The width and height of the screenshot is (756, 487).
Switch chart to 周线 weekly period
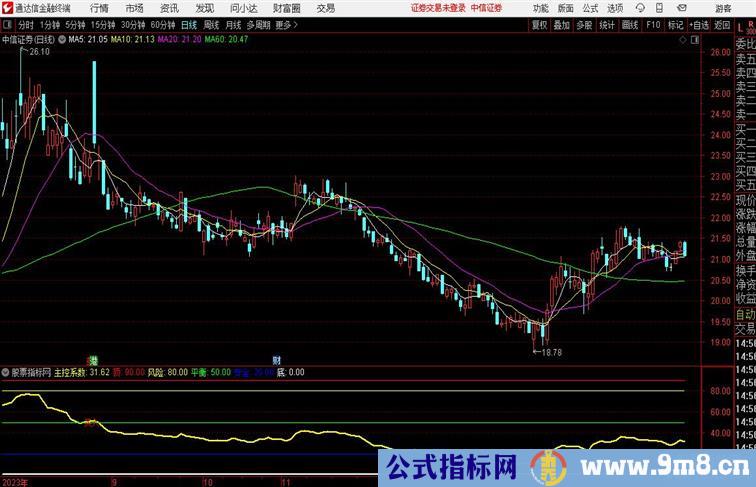tap(211, 24)
